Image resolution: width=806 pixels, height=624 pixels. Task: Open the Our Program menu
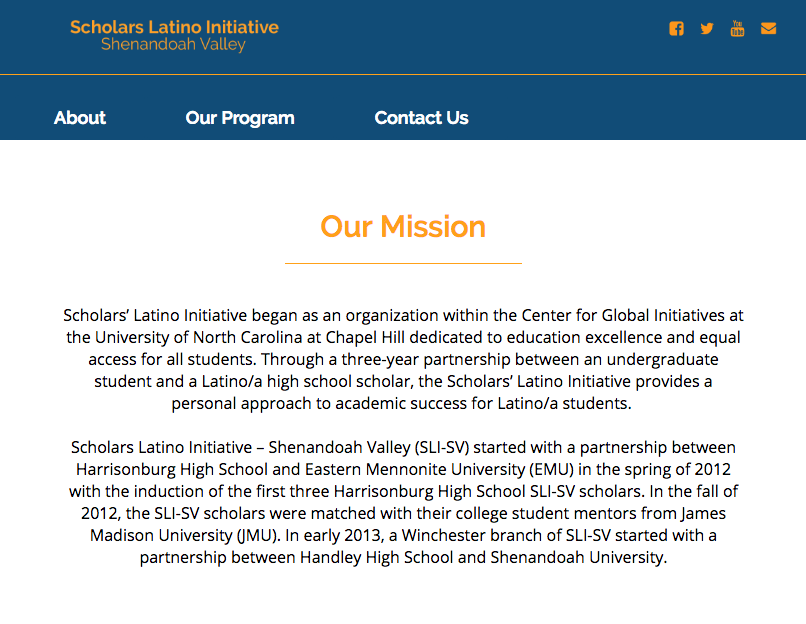pos(240,118)
